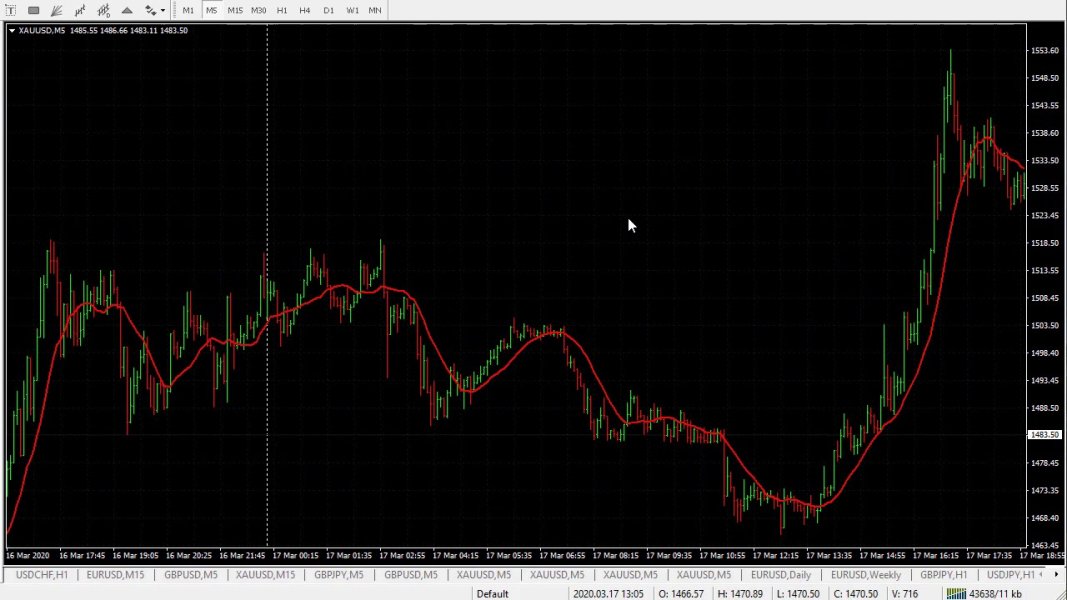Open the EURUSD,Weekly chart tab
The image size is (1067, 600).
[x=865, y=575]
